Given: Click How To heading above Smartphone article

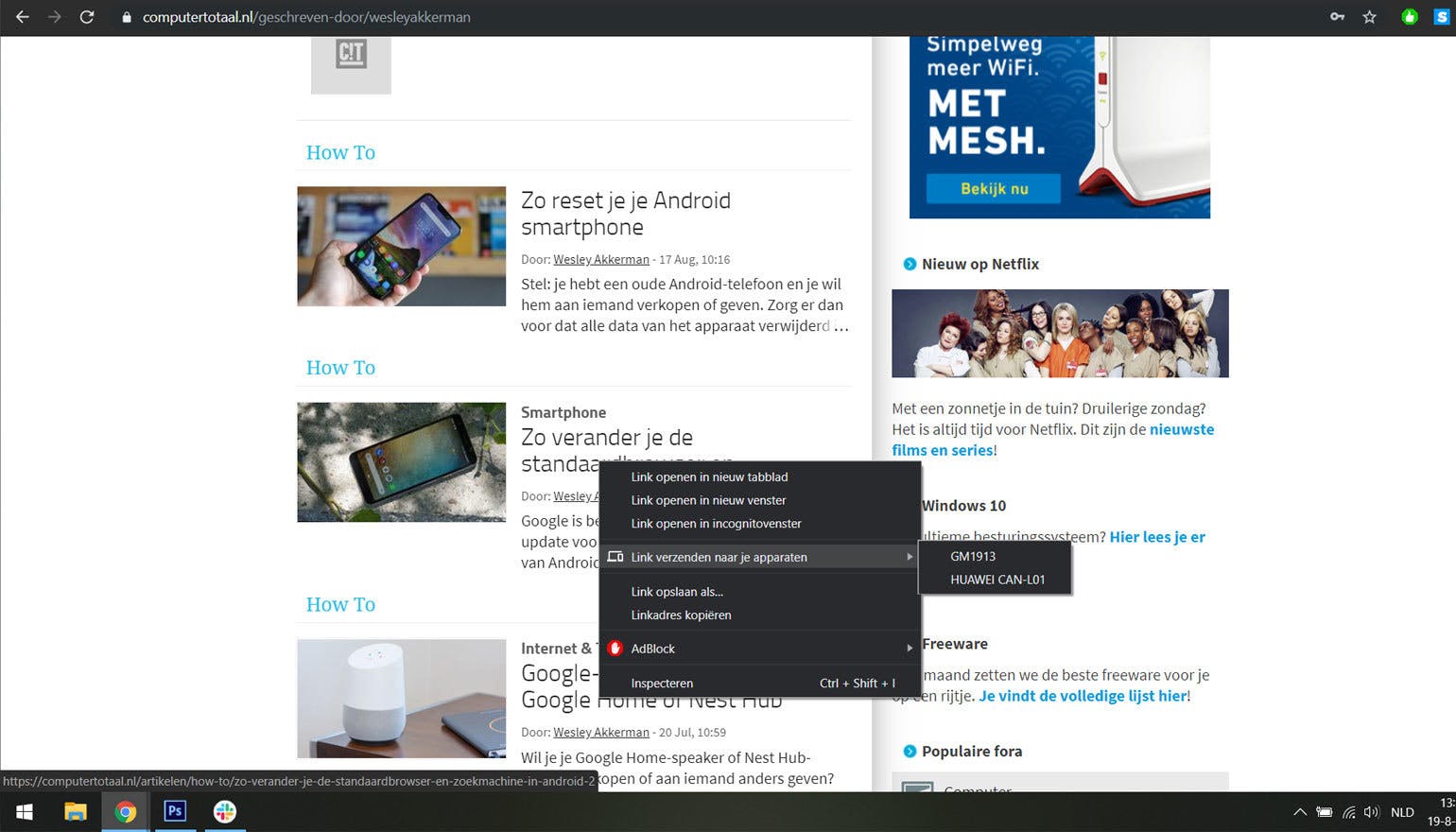Looking at the screenshot, I should (x=340, y=368).
